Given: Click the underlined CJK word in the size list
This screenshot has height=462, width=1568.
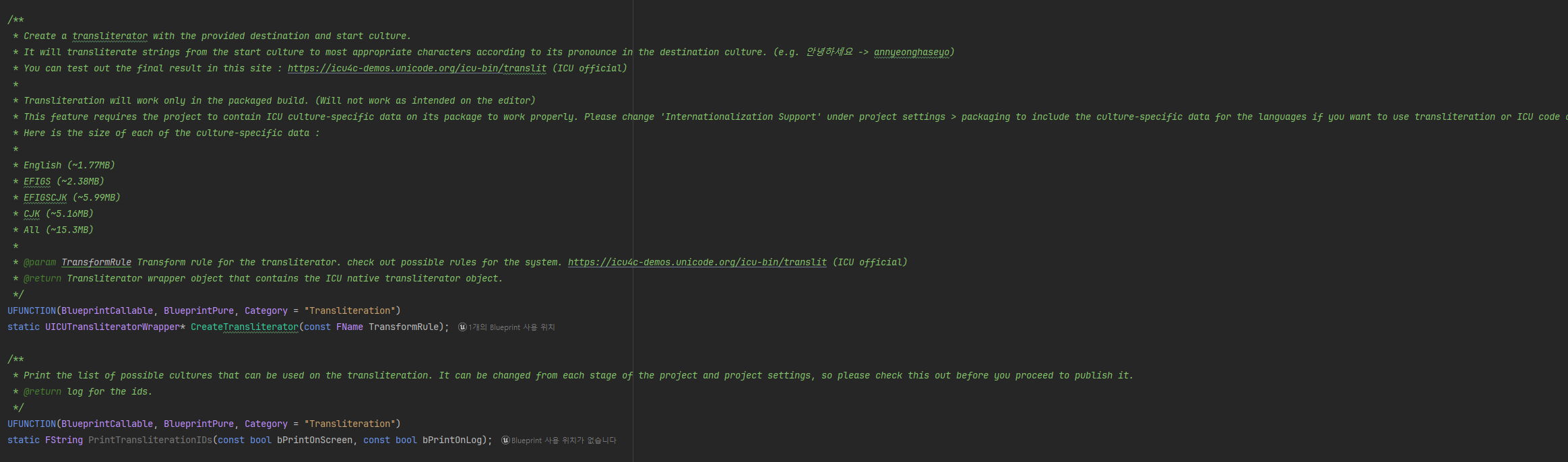Looking at the screenshot, I should click(32, 213).
